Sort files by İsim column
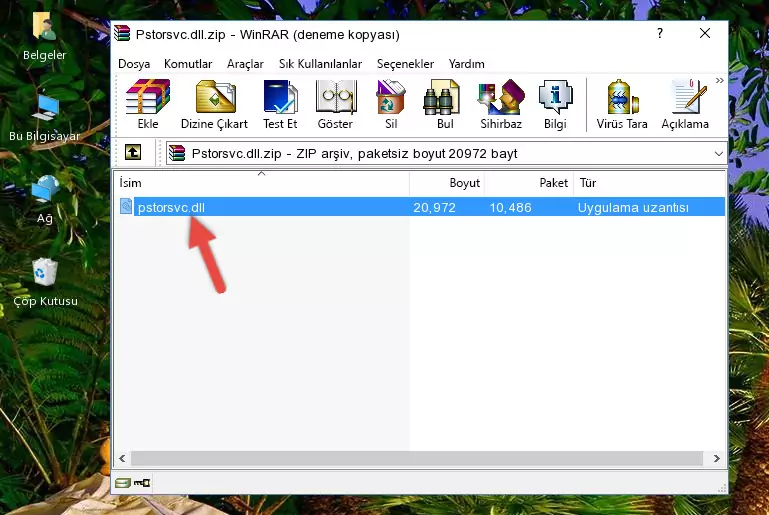 tap(262, 183)
